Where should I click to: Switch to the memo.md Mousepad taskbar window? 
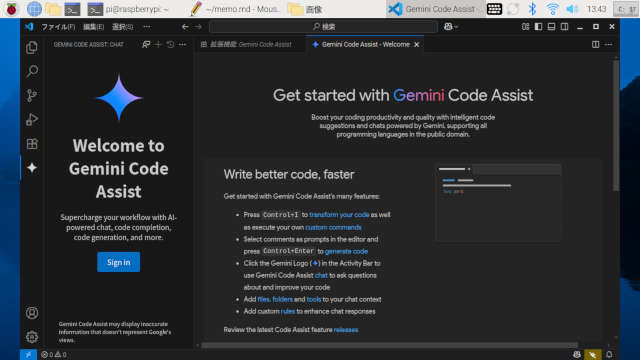click(x=235, y=9)
